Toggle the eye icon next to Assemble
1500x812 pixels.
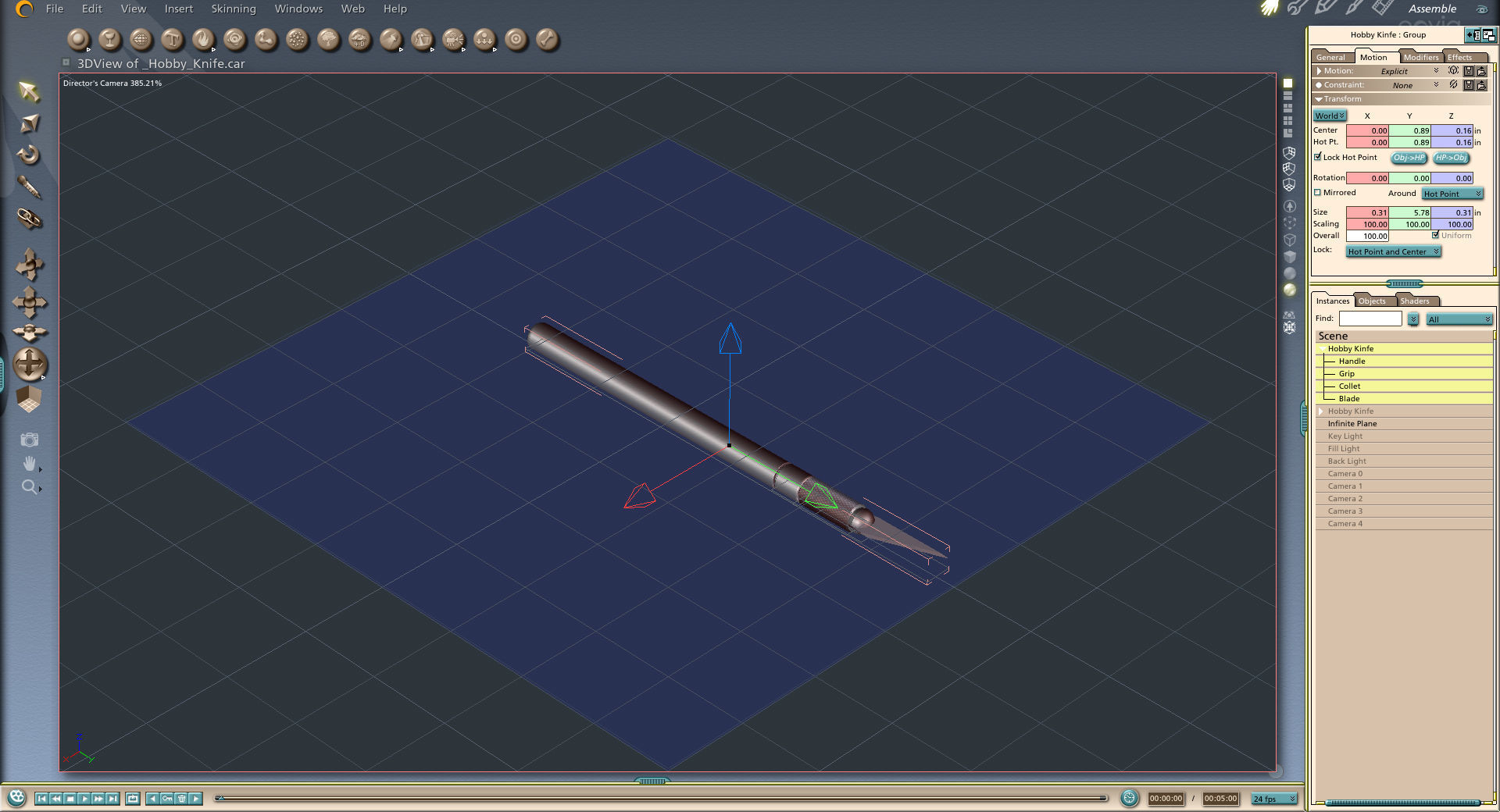1482,9
